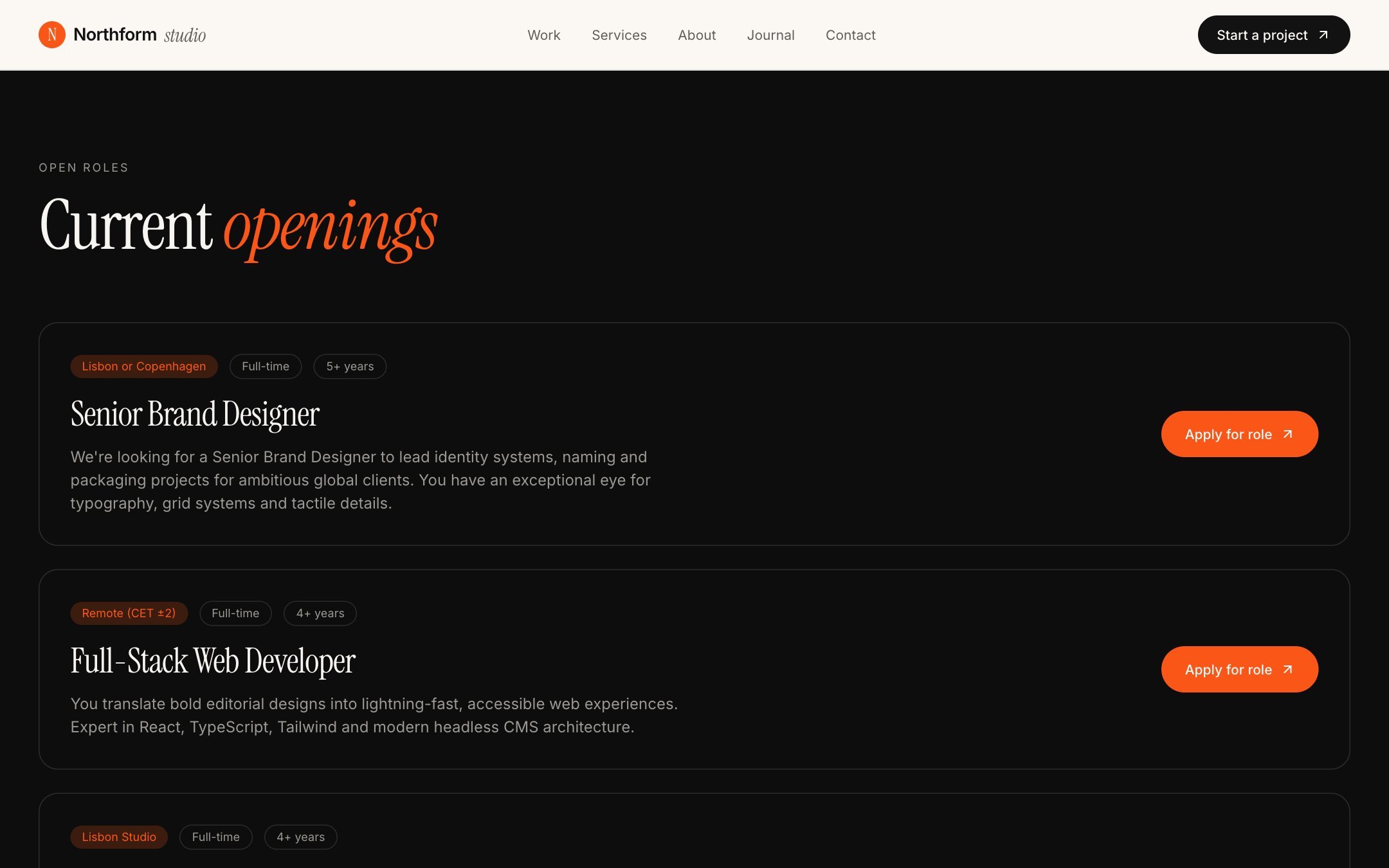The image size is (1389, 868).
Task: Navigate to the Journal section
Action: (x=771, y=35)
